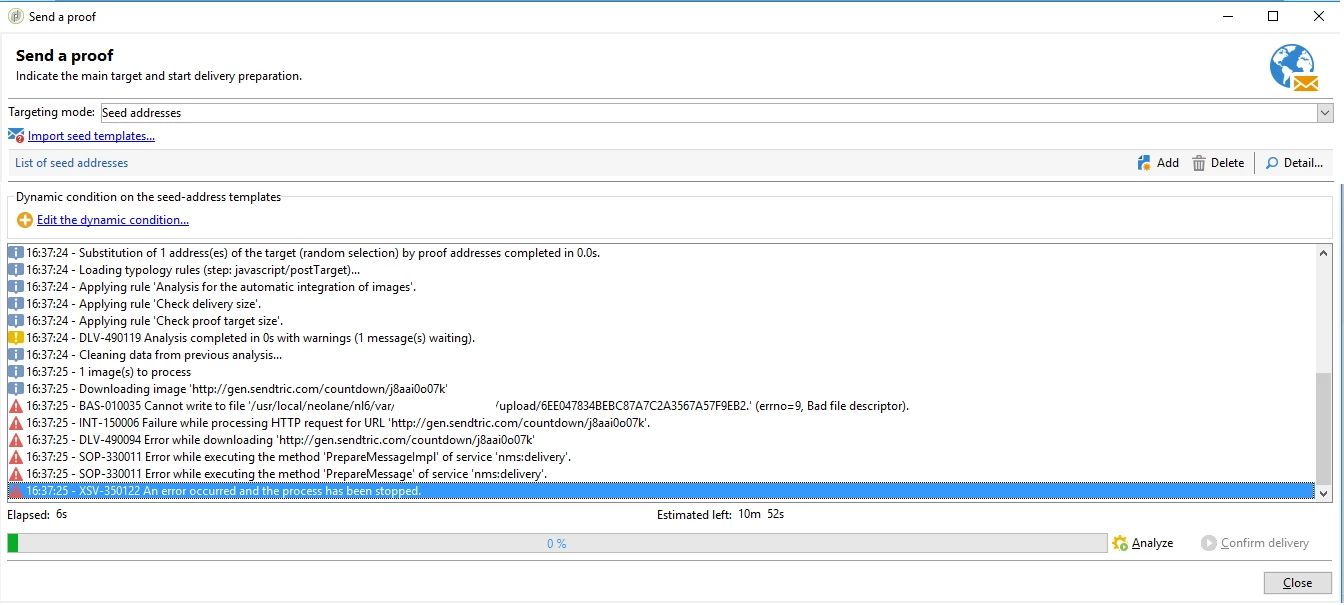The height and width of the screenshot is (605, 1344).
Task: Click error icon on DLV-490094 line
Action: click(15, 440)
